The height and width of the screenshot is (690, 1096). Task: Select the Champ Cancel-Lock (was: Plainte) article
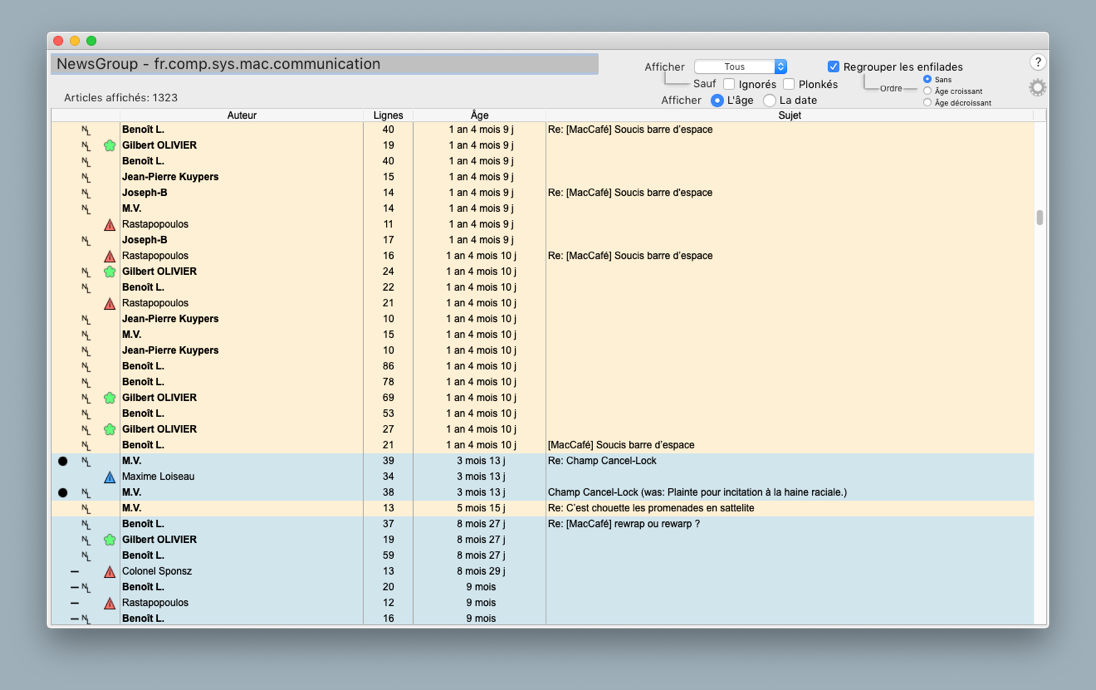[x=697, y=492]
